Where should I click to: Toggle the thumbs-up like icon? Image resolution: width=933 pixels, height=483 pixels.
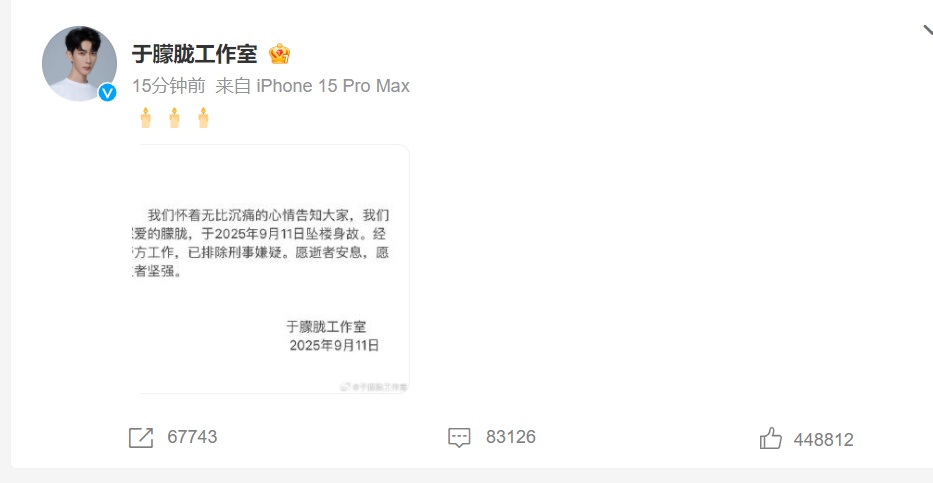point(771,438)
